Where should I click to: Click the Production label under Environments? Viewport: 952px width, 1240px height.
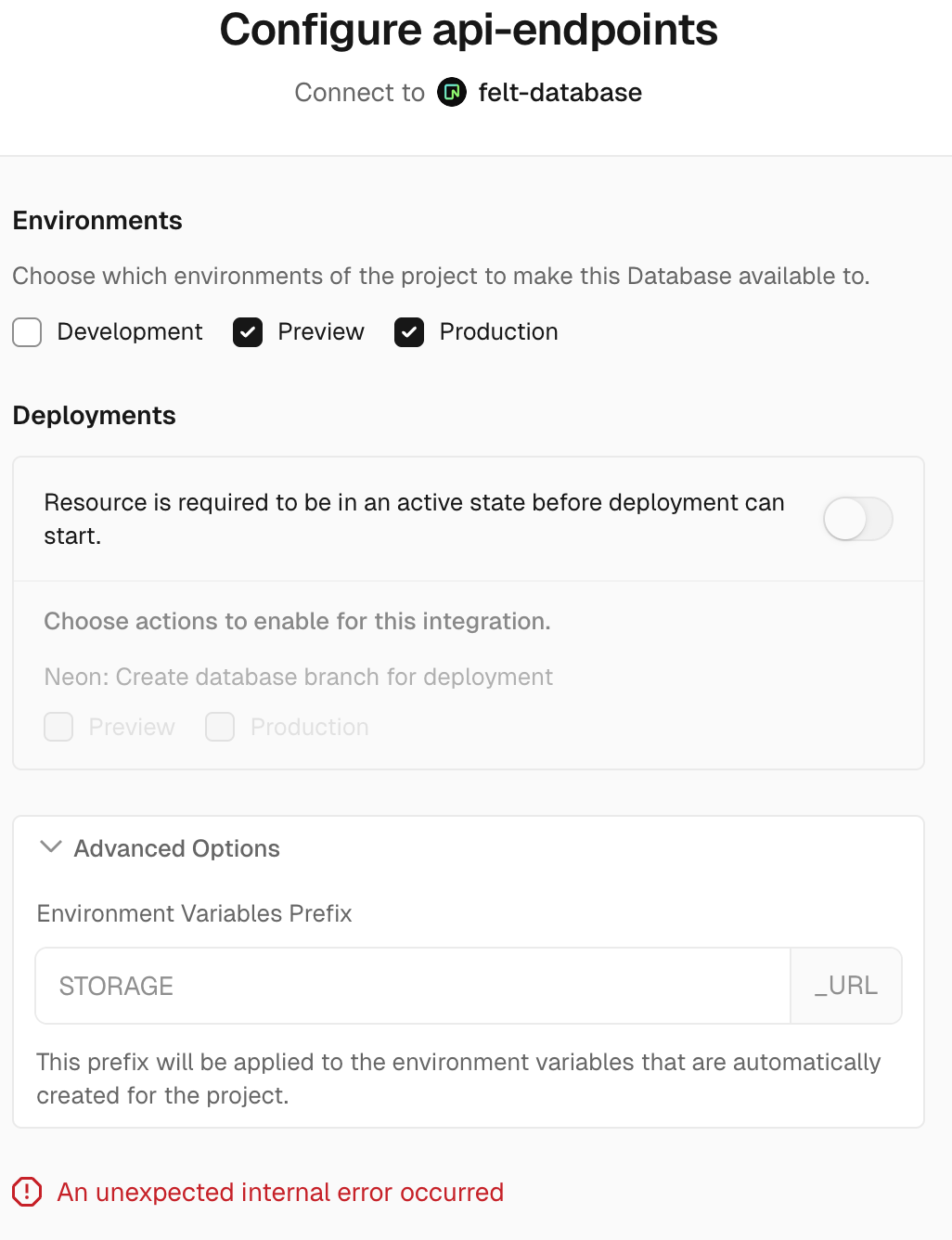coord(499,332)
